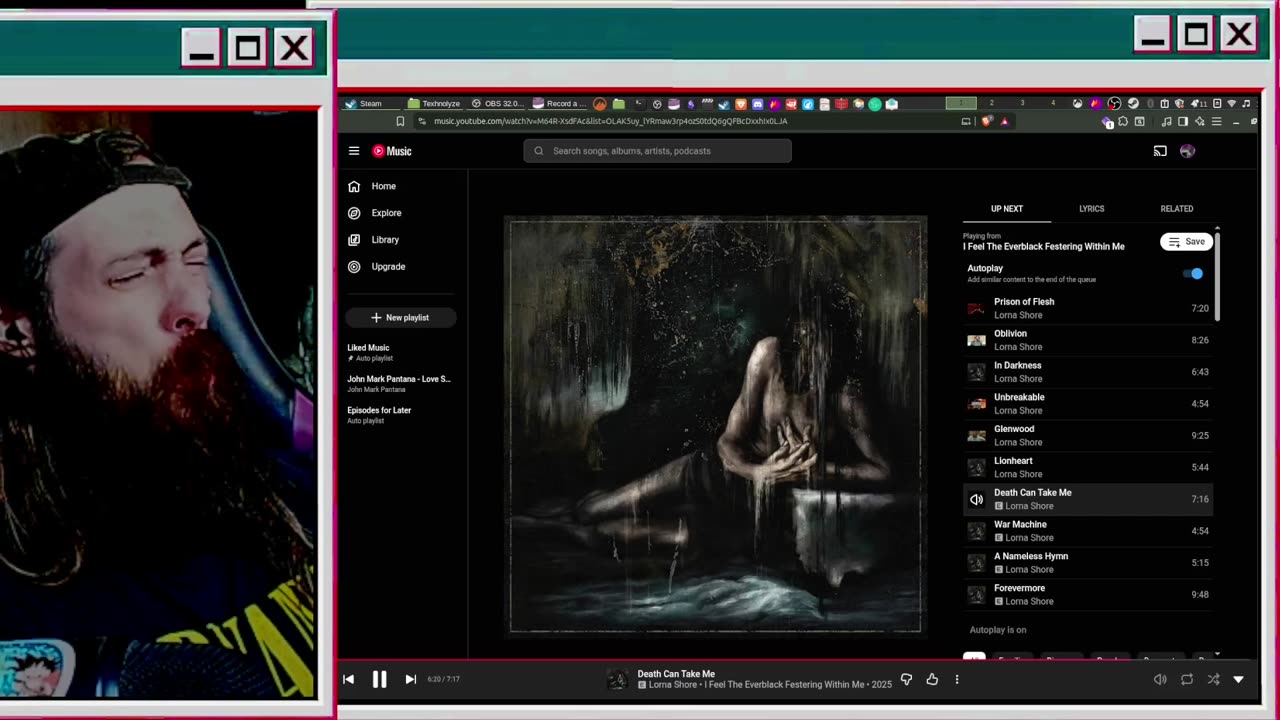
Task: Play War Machine from the queue
Action: pyautogui.click(x=1087, y=531)
